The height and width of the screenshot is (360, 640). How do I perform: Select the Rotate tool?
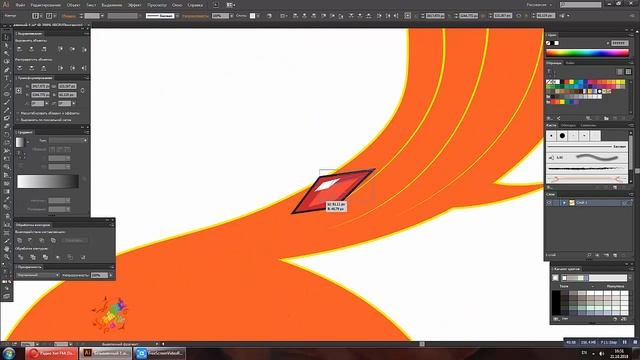pos(7,135)
